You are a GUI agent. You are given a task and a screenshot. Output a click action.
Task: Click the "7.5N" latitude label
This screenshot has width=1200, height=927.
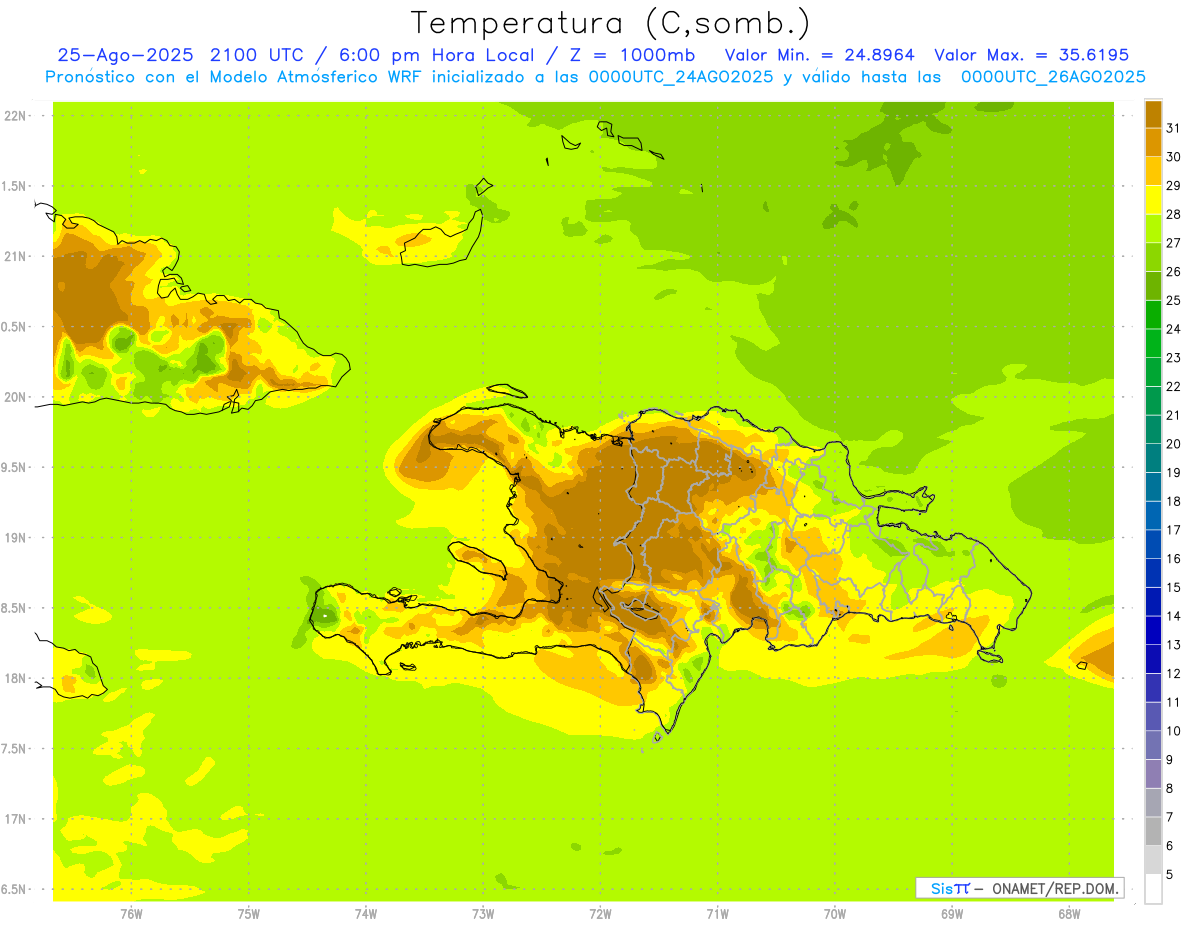[15, 749]
